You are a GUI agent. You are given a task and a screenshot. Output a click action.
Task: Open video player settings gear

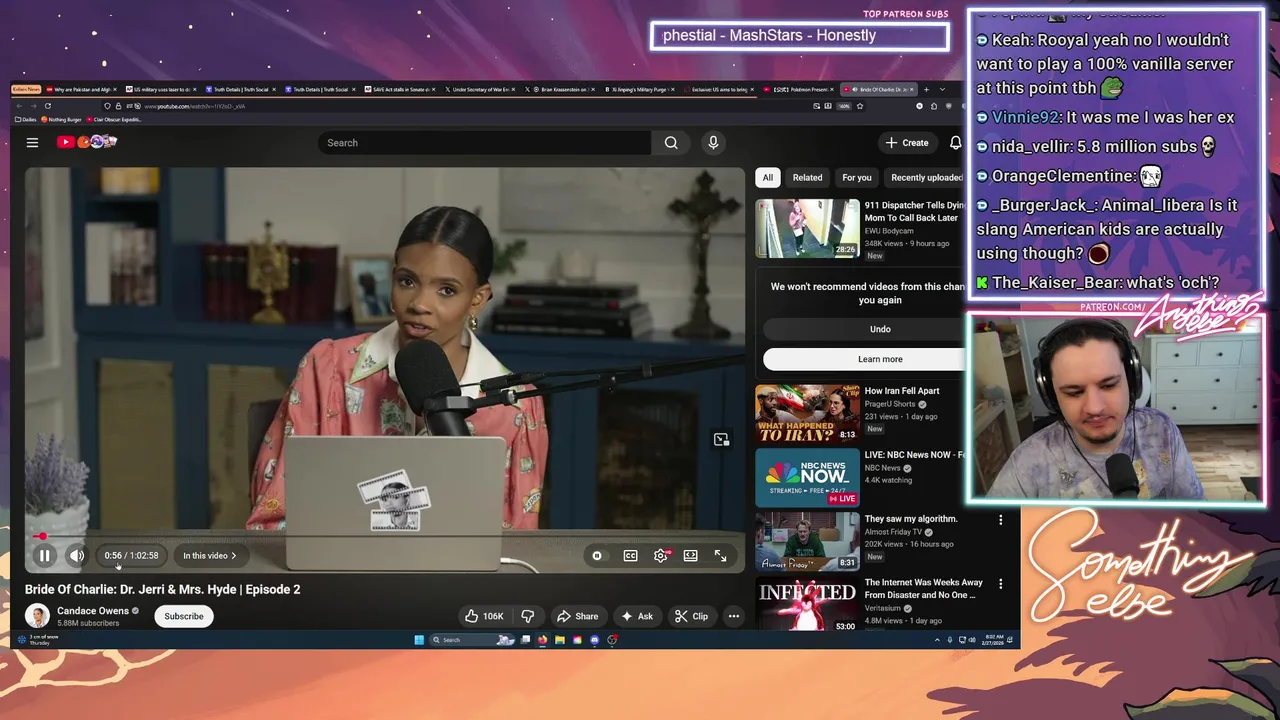pyautogui.click(x=661, y=556)
